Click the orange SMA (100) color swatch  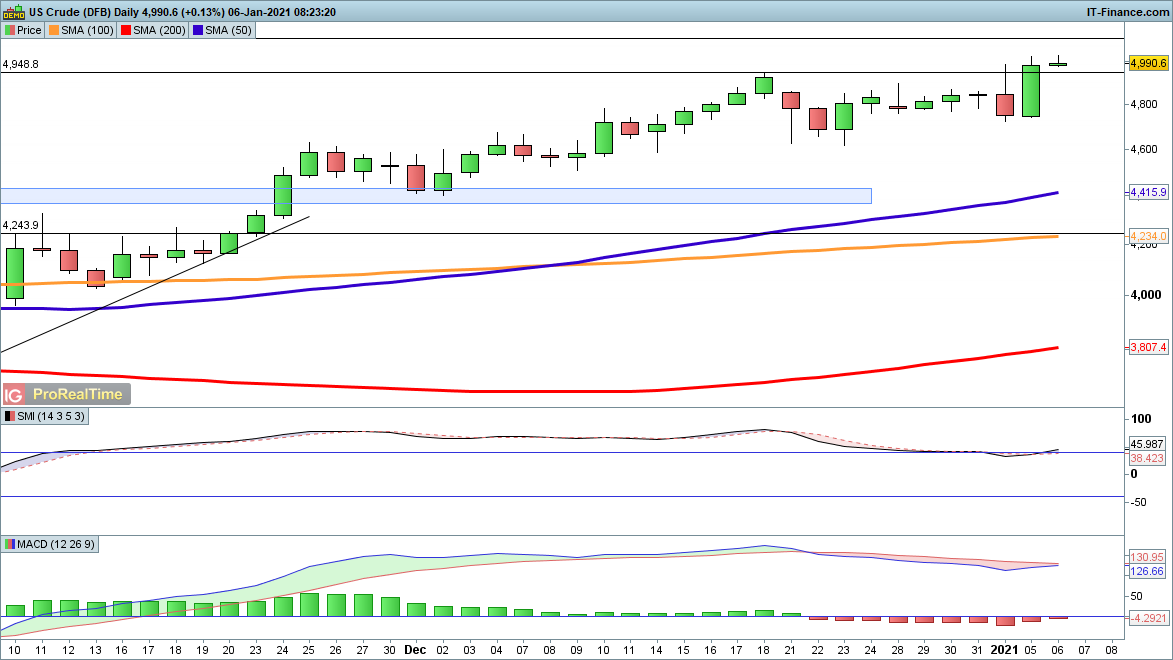pos(53,30)
